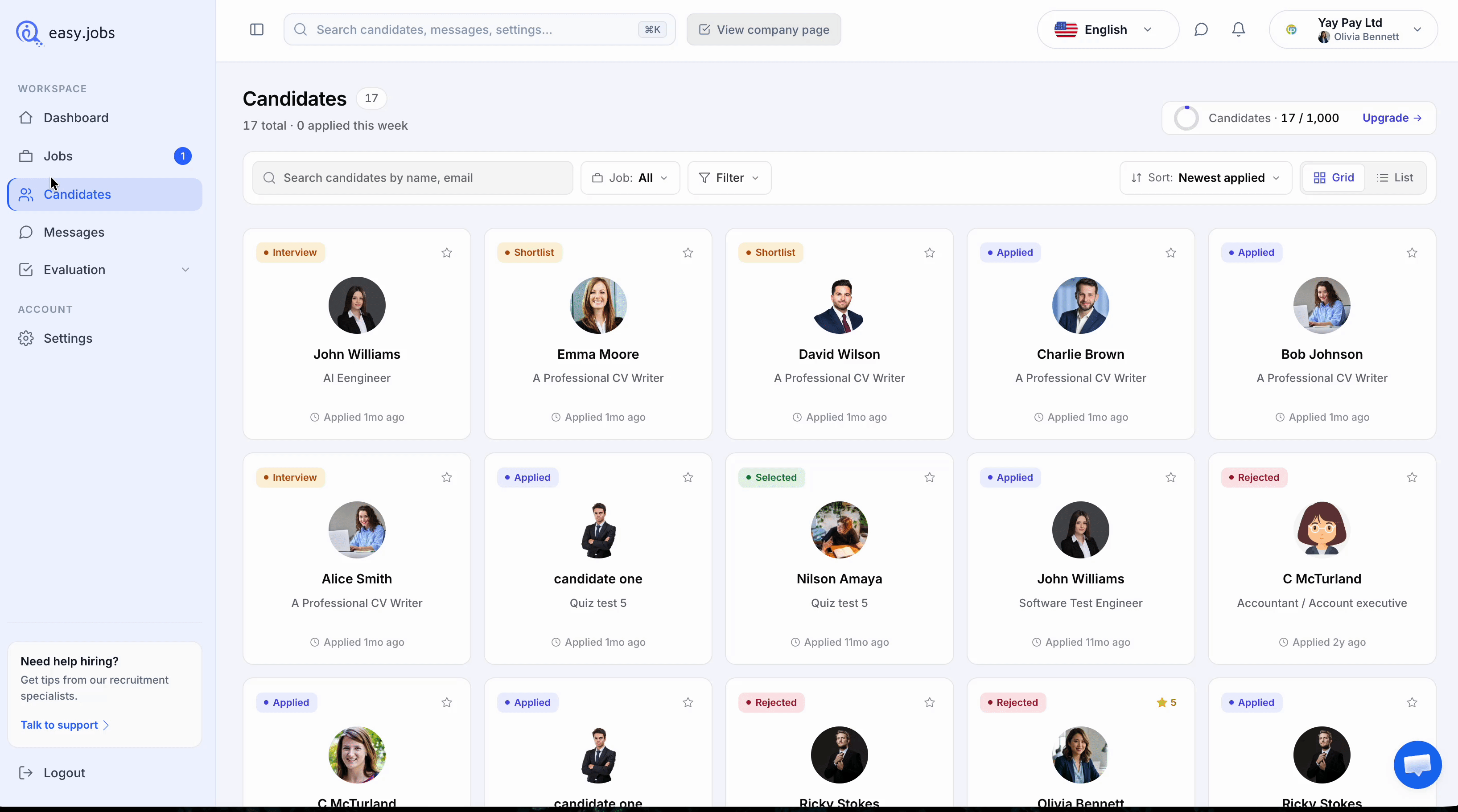This screenshot has height=812, width=1458.
Task: Click Alice Smith's profile photo
Action: [357, 529]
